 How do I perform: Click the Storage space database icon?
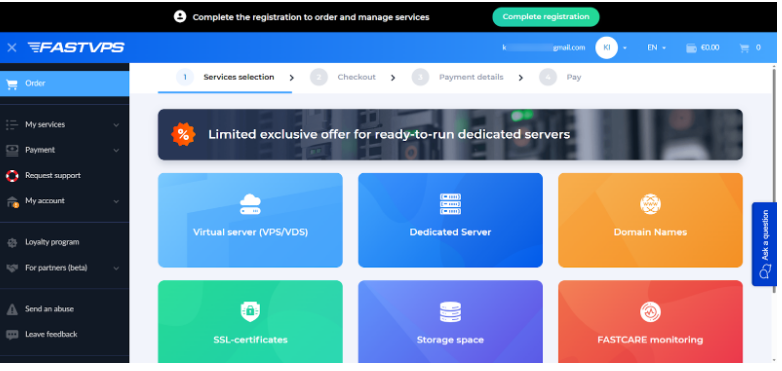[x=450, y=312]
